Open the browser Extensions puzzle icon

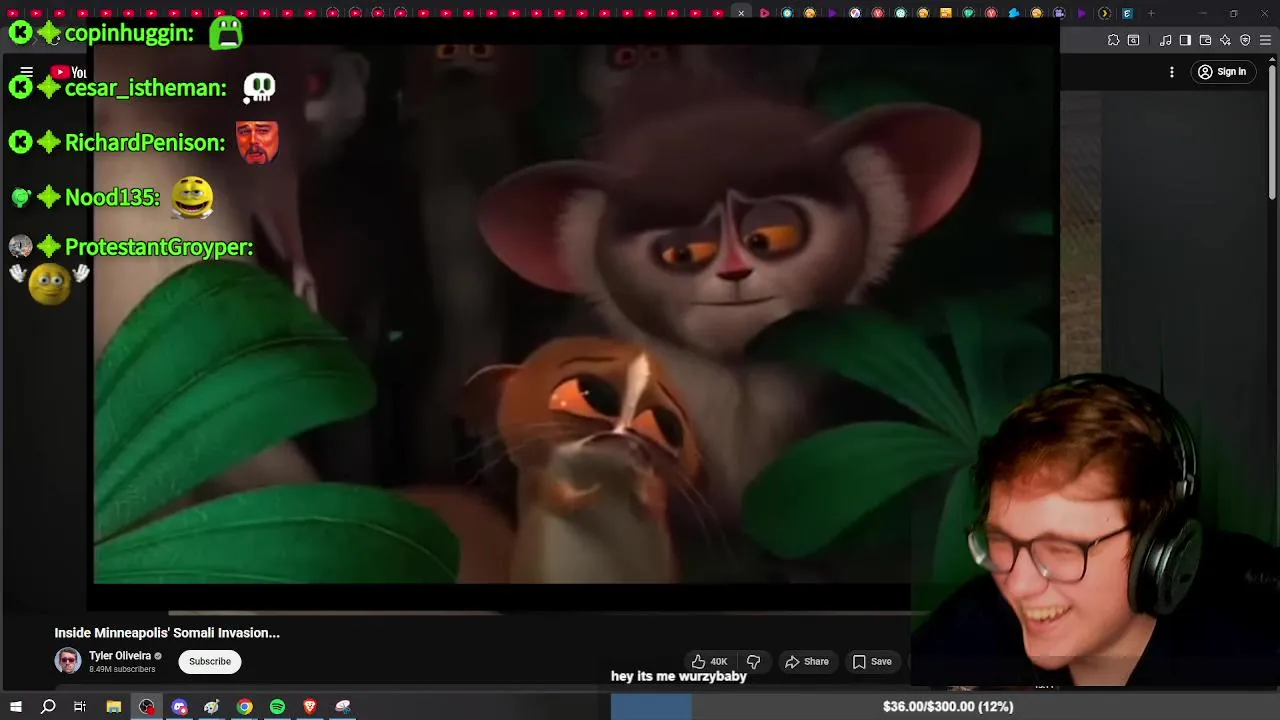pos(1113,40)
